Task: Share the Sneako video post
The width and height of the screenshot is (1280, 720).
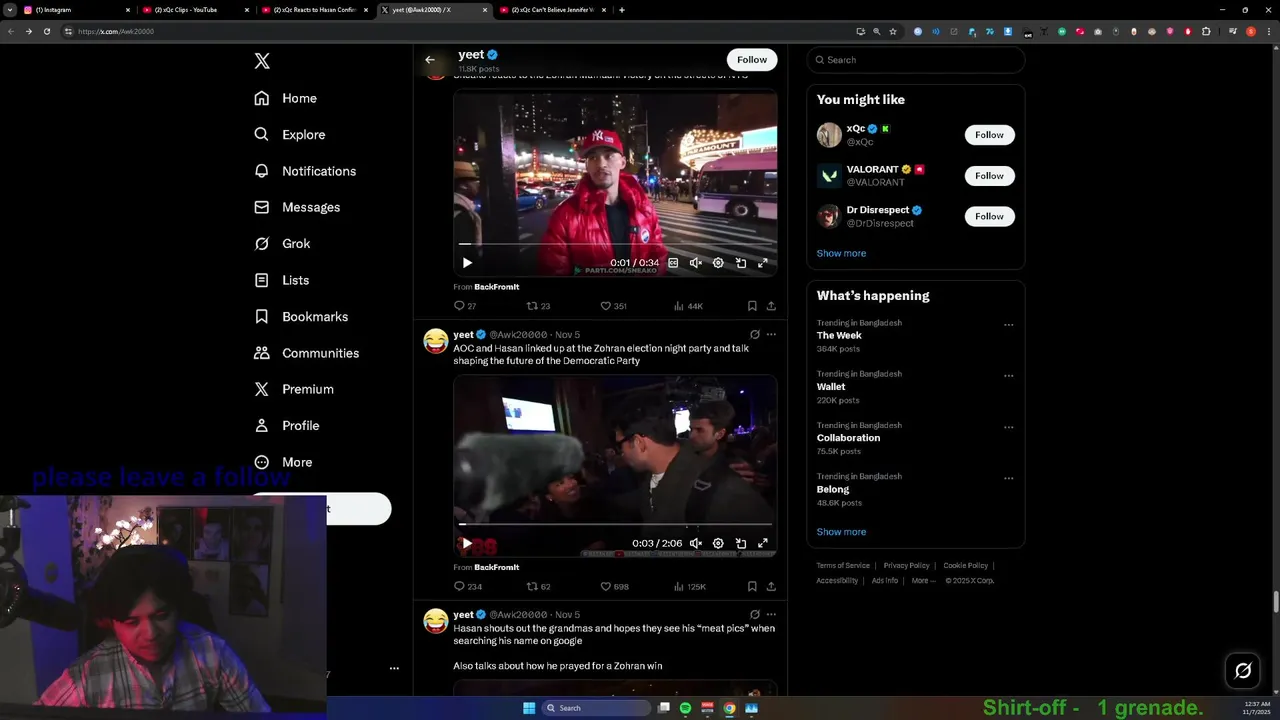Action: (771, 306)
